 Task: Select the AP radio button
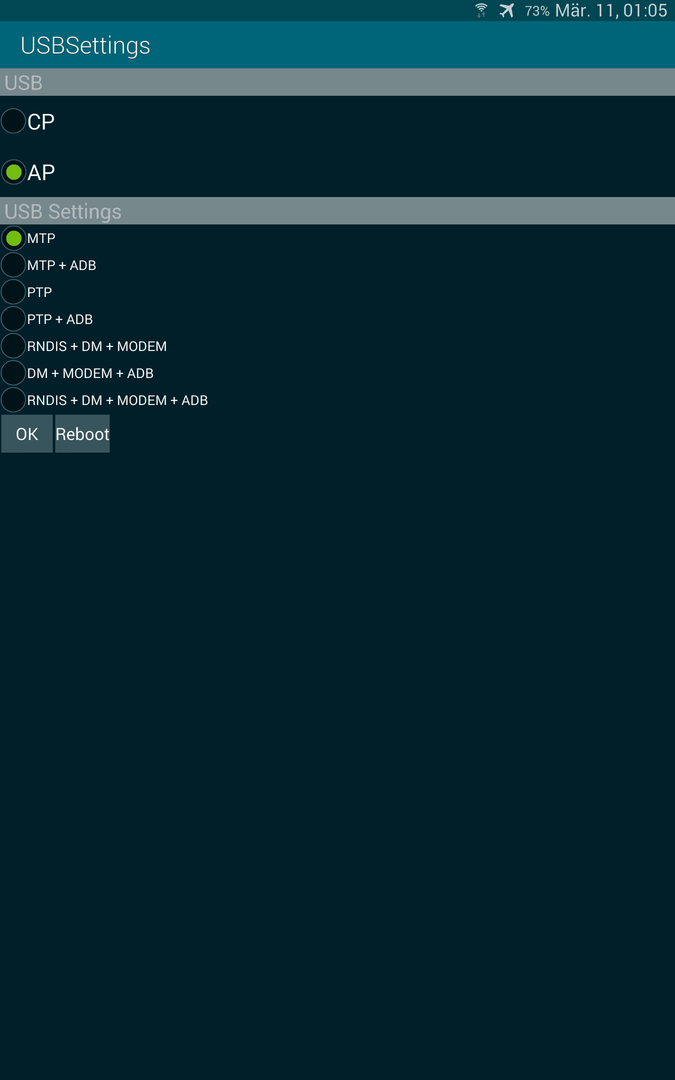click(x=14, y=172)
